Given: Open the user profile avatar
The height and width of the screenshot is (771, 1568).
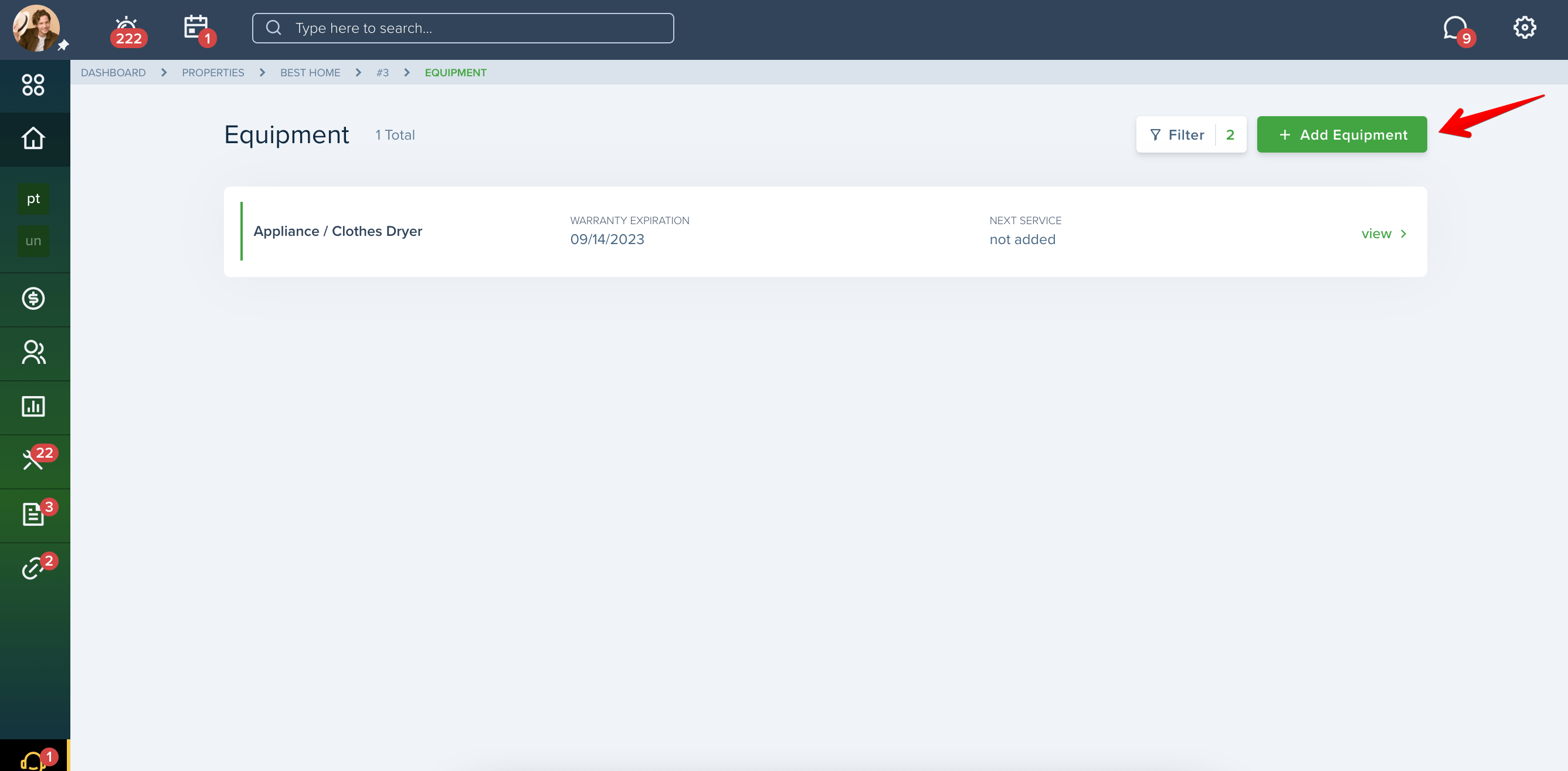Looking at the screenshot, I should pos(36,28).
